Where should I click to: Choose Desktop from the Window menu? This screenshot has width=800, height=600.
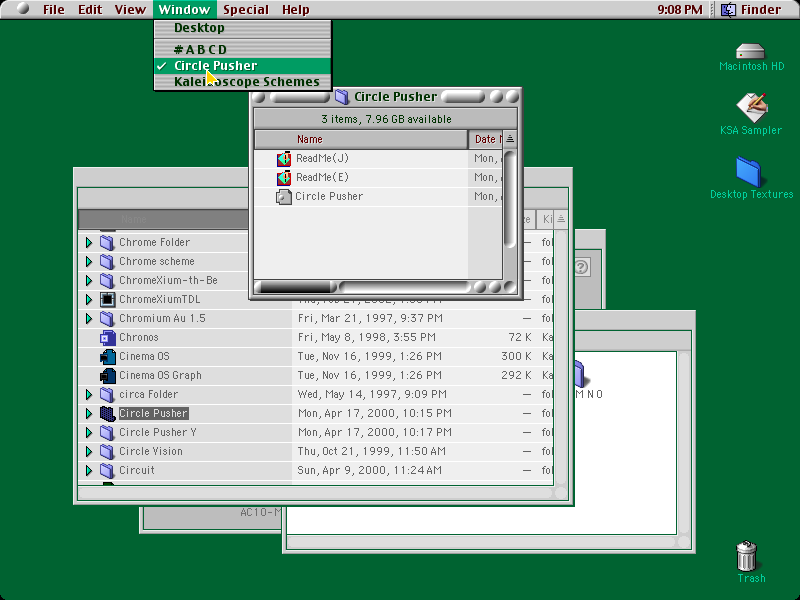coord(243,28)
